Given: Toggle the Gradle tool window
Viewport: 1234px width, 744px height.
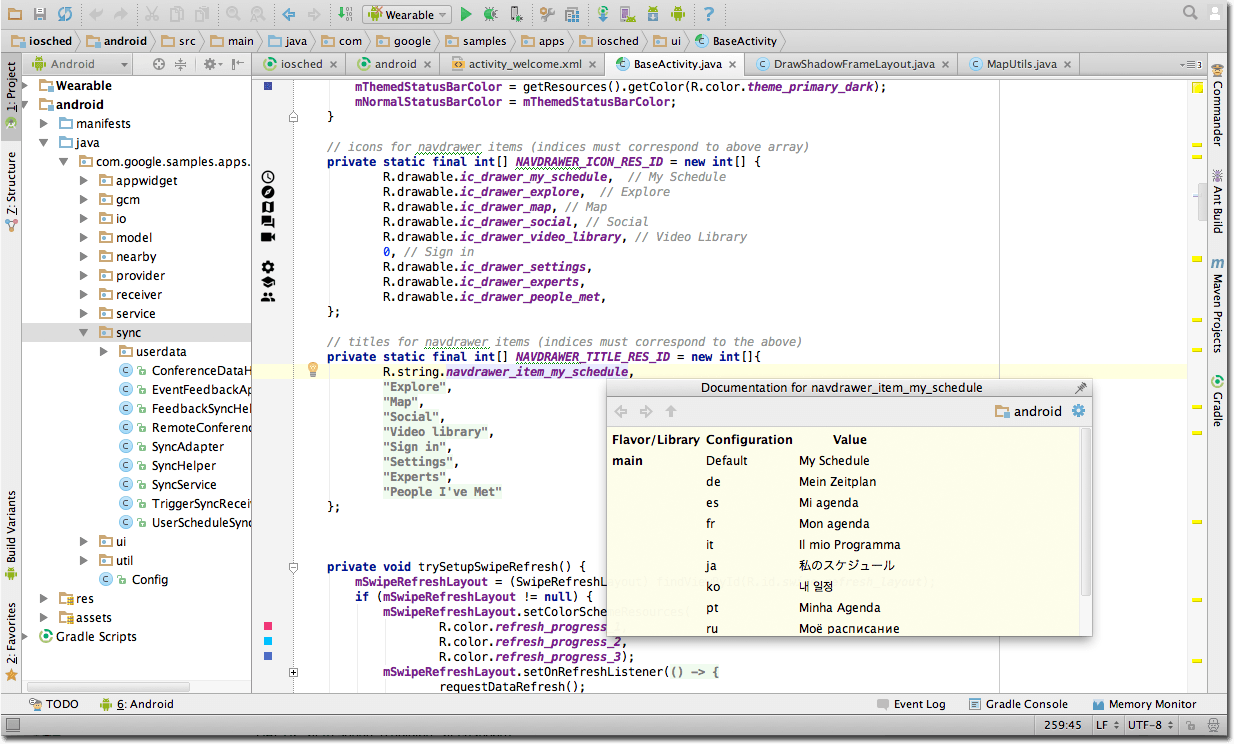Looking at the screenshot, I should [1218, 401].
